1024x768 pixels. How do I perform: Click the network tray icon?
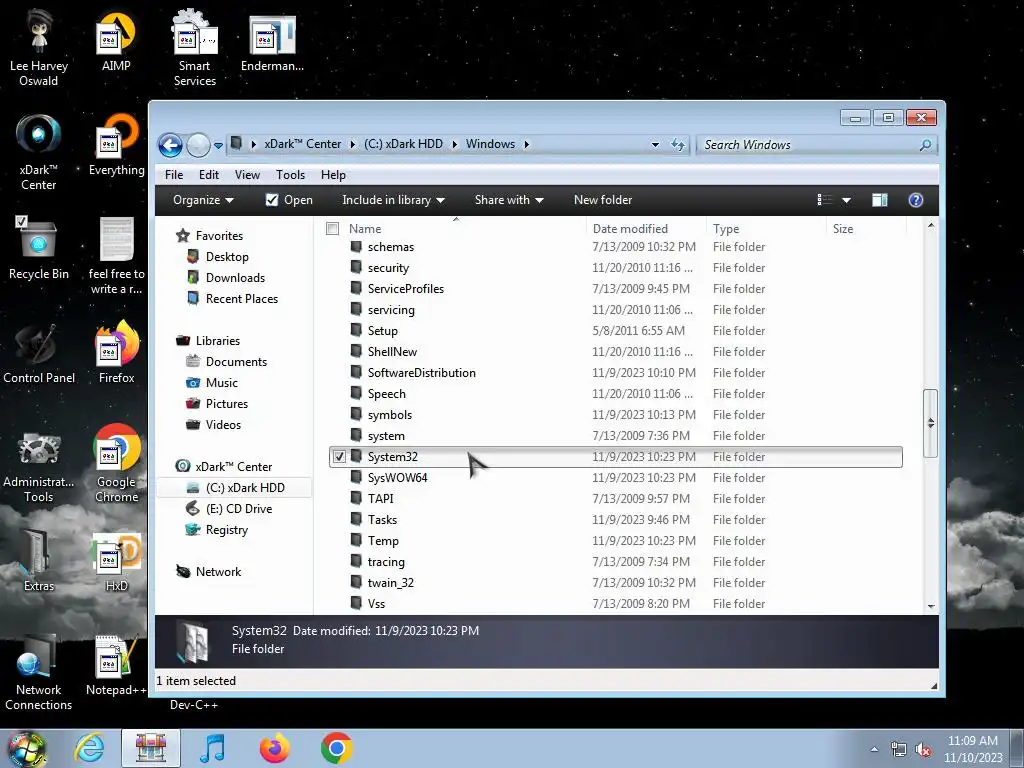pos(899,749)
